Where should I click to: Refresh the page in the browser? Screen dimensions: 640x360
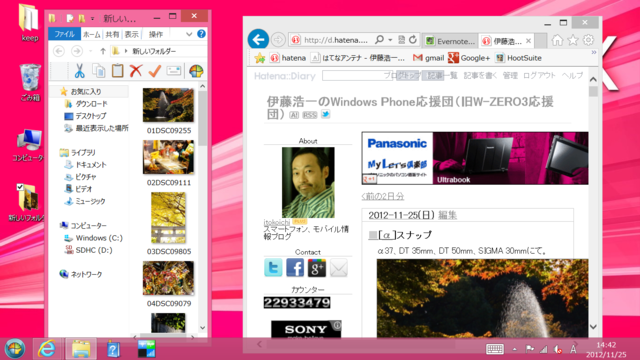pos(413,40)
